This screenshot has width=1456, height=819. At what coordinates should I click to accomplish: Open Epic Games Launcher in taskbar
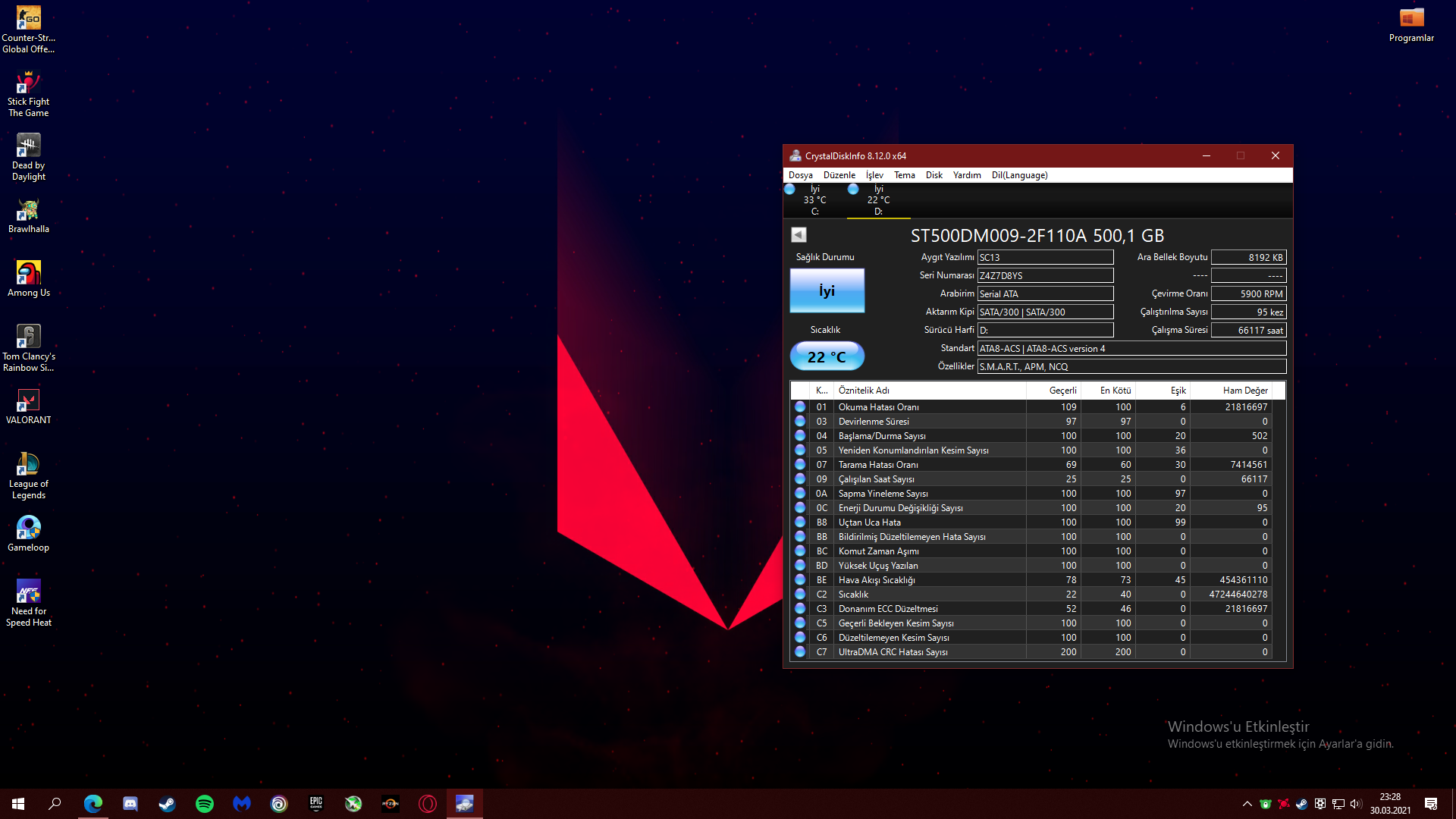coord(316,804)
